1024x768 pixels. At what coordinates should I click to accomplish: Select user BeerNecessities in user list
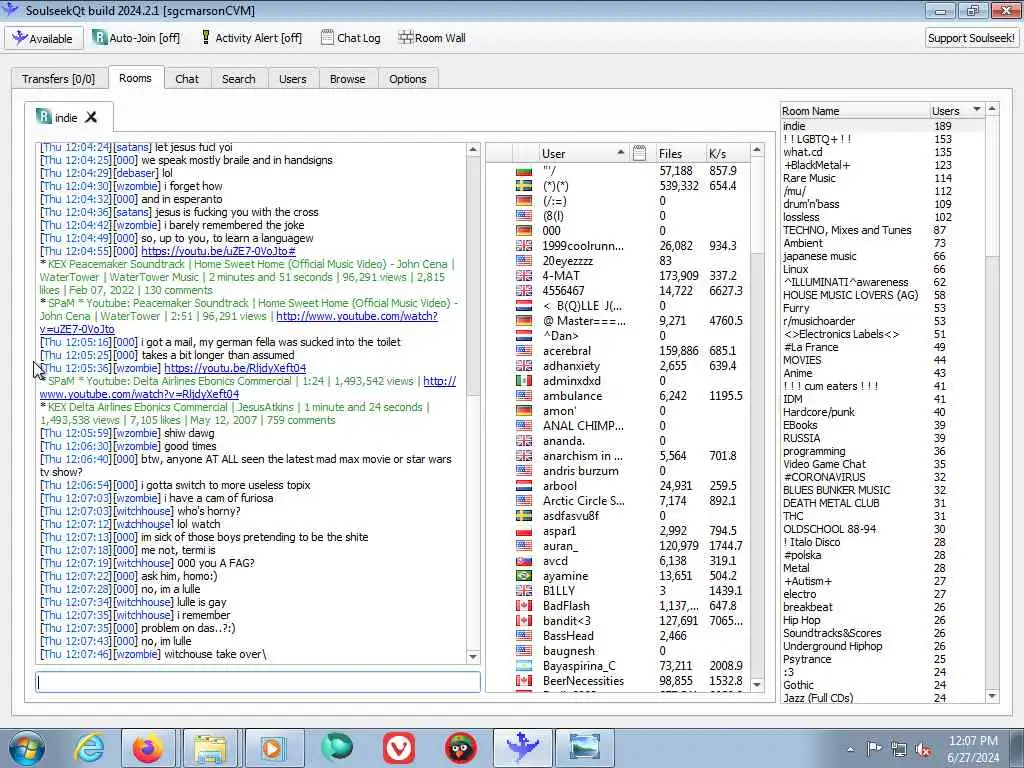(618, 680)
